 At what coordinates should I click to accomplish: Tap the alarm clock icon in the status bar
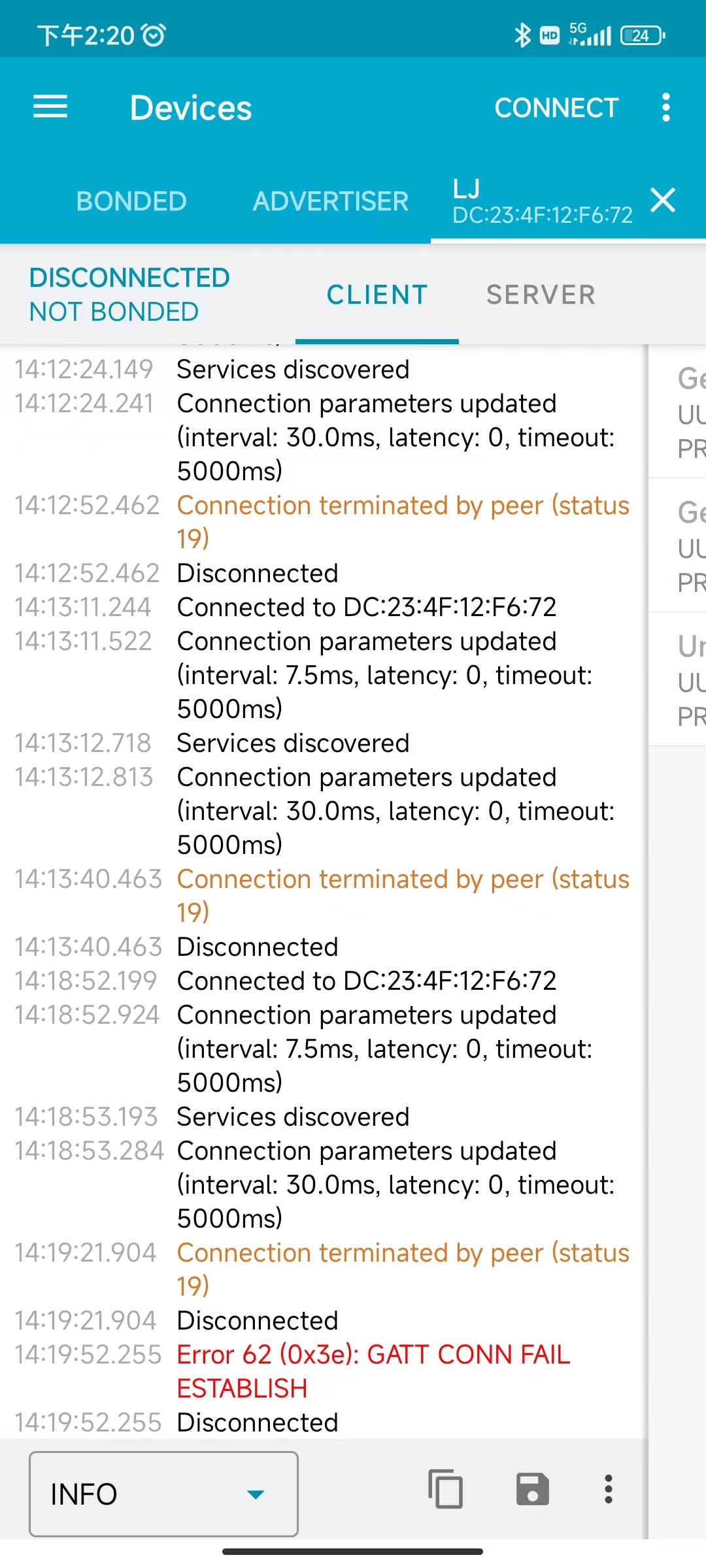point(154,35)
